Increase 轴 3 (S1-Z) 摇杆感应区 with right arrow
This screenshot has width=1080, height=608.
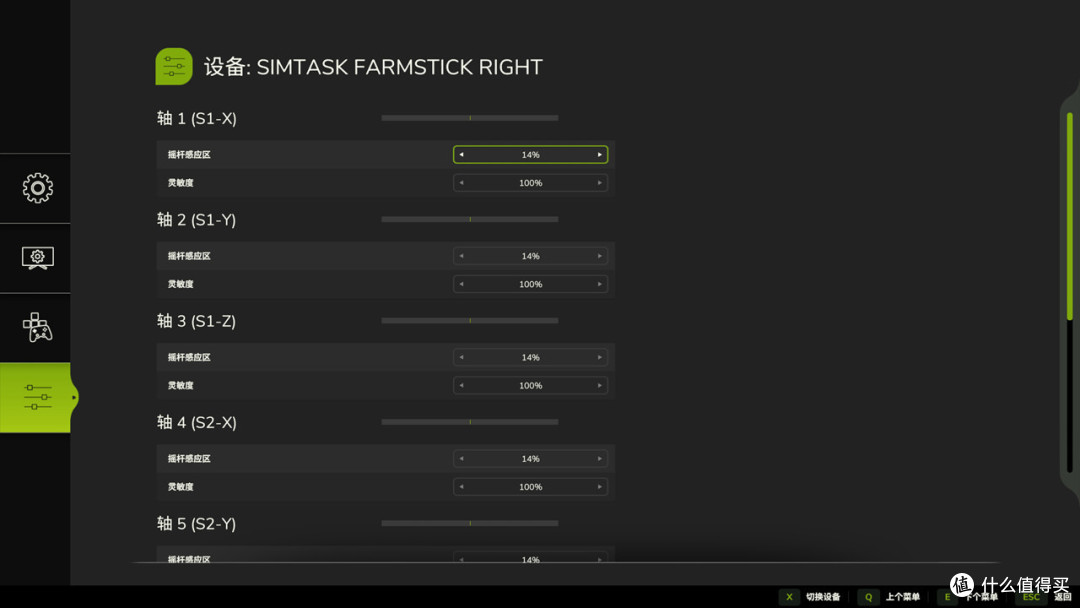tap(599, 357)
